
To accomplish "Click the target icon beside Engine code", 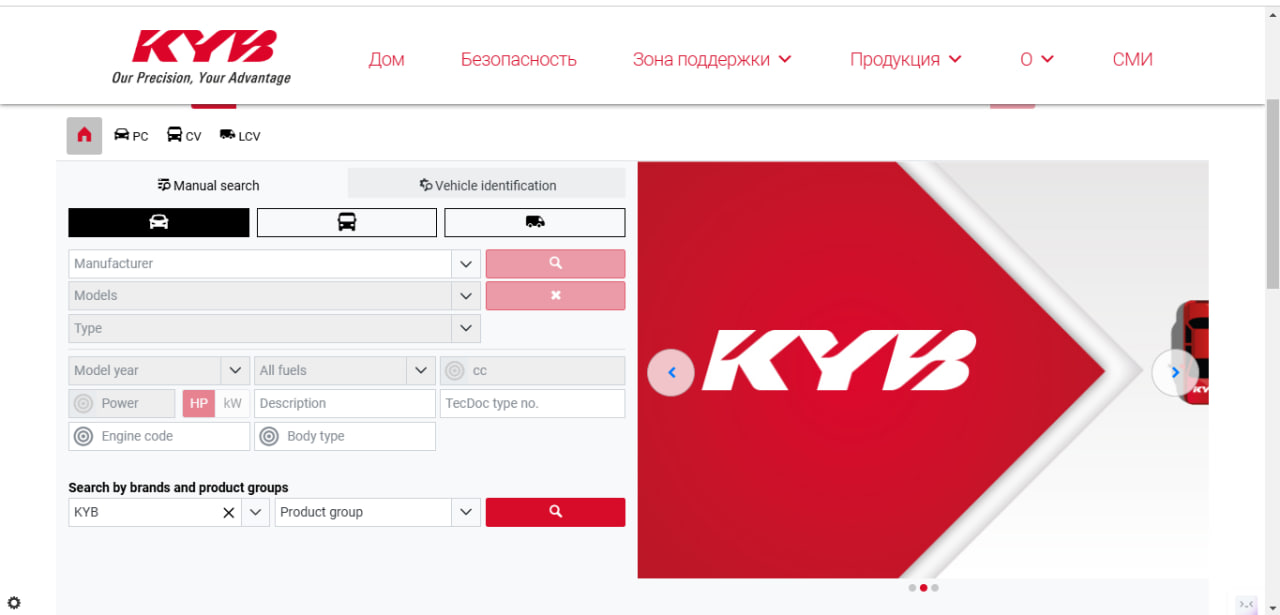I will coord(83,436).
